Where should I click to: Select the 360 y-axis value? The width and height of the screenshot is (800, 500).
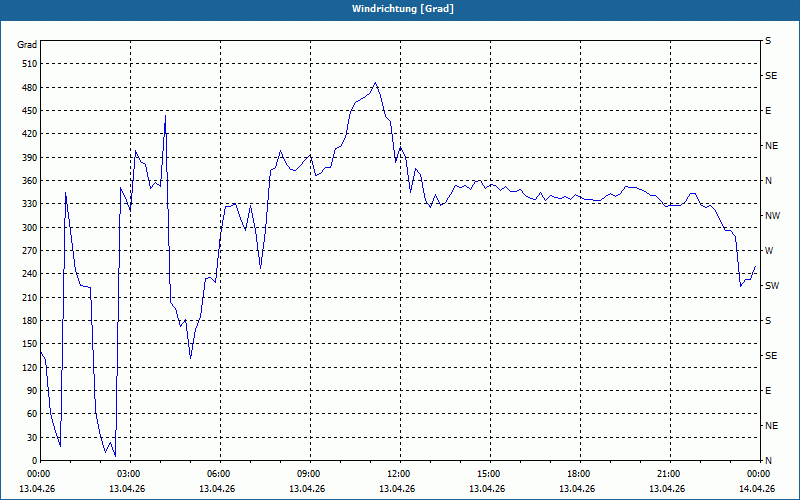point(30,181)
